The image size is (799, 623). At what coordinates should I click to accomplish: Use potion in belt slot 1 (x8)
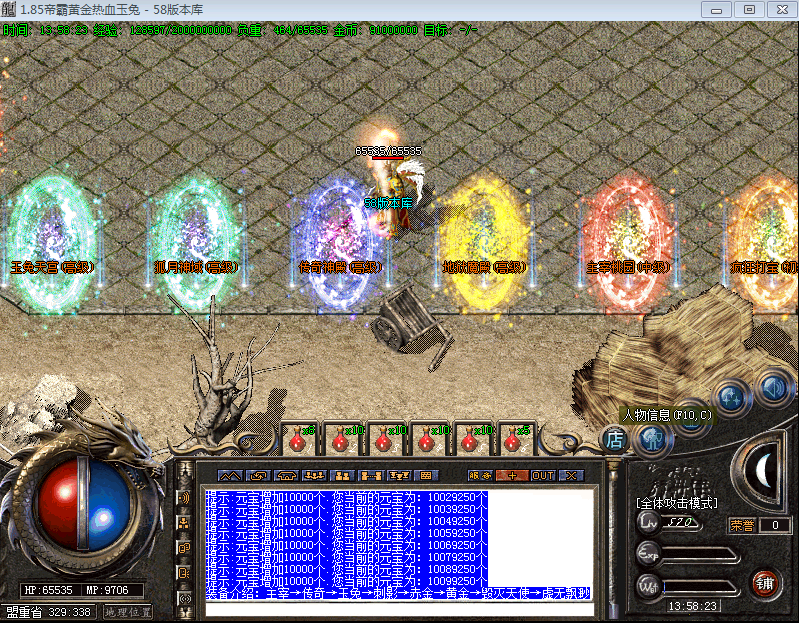click(301, 439)
